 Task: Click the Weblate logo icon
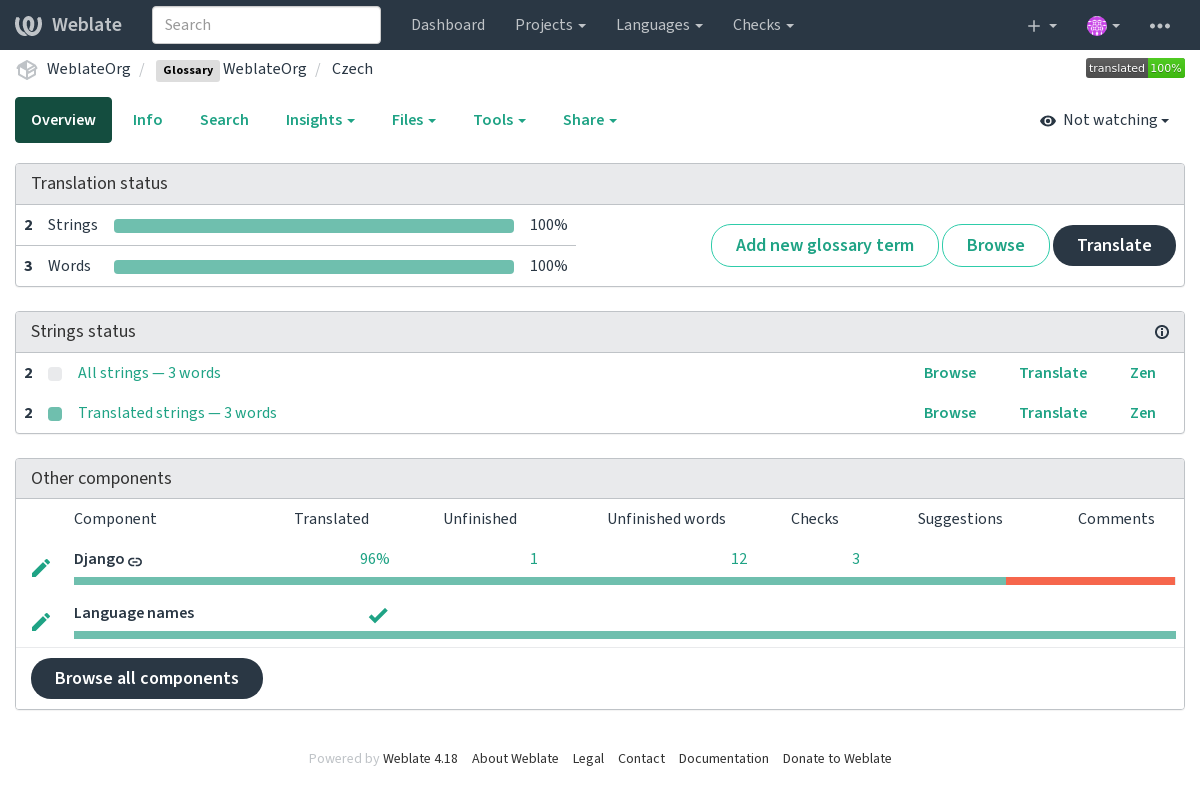(28, 25)
